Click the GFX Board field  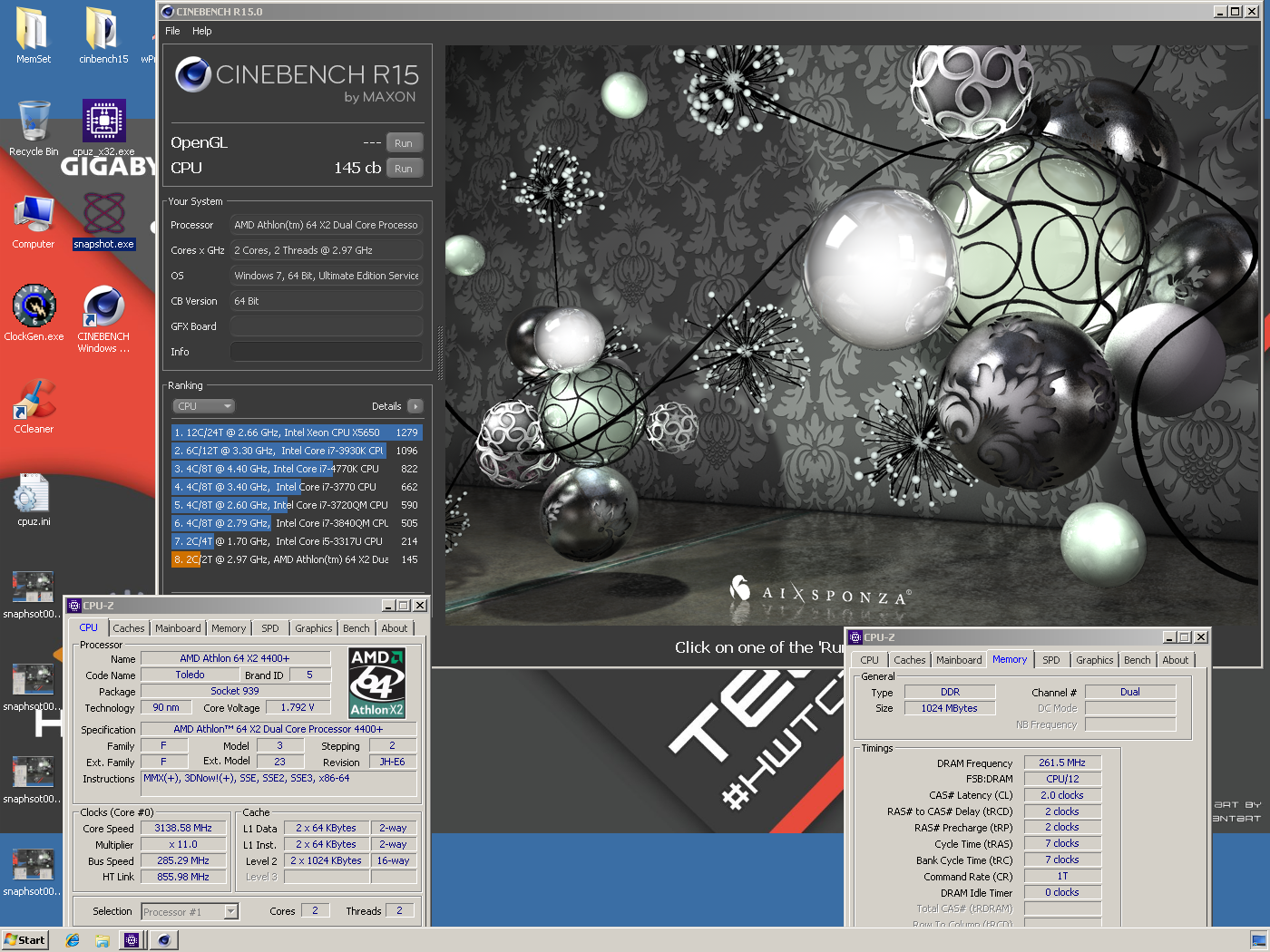click(327, 326)
